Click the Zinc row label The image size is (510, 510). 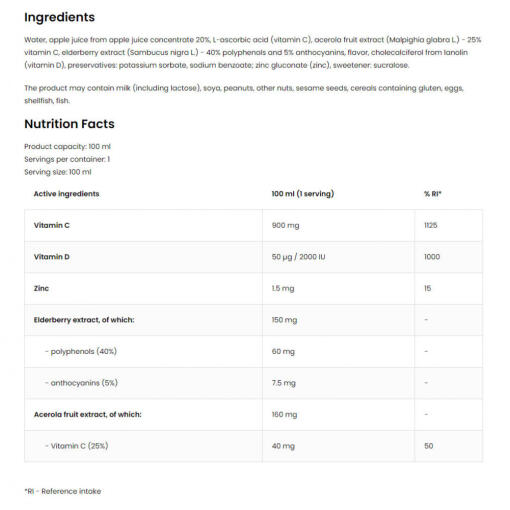tap(41, 288)
